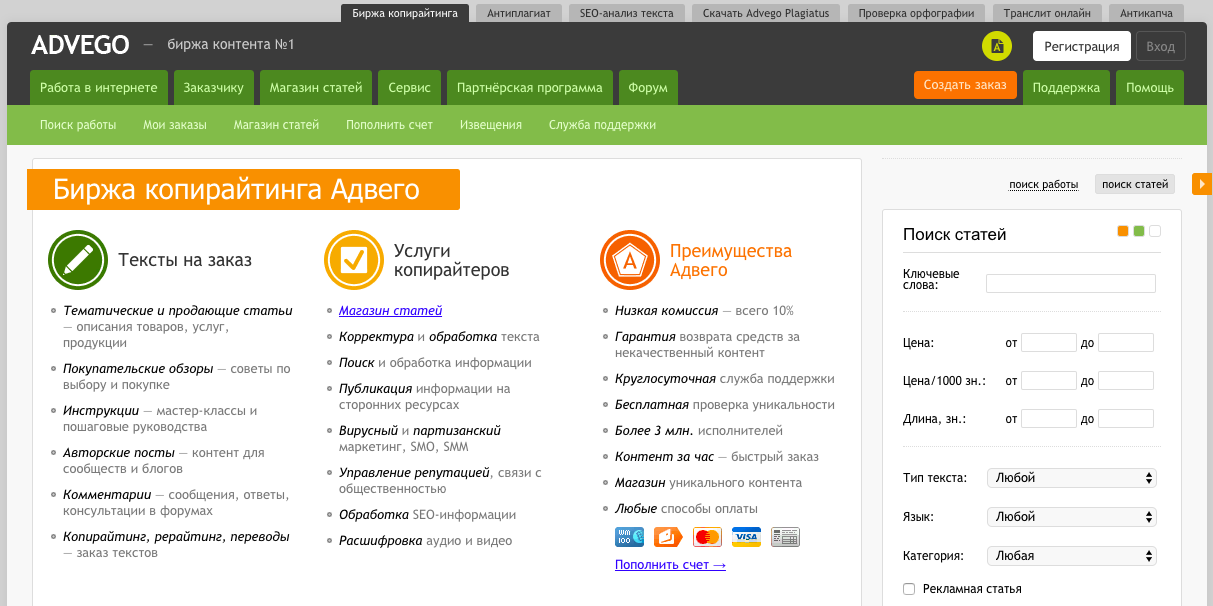Click the Биржа копирайтинга Адвего heading
1213x606 pixels.
click(243, 190)
